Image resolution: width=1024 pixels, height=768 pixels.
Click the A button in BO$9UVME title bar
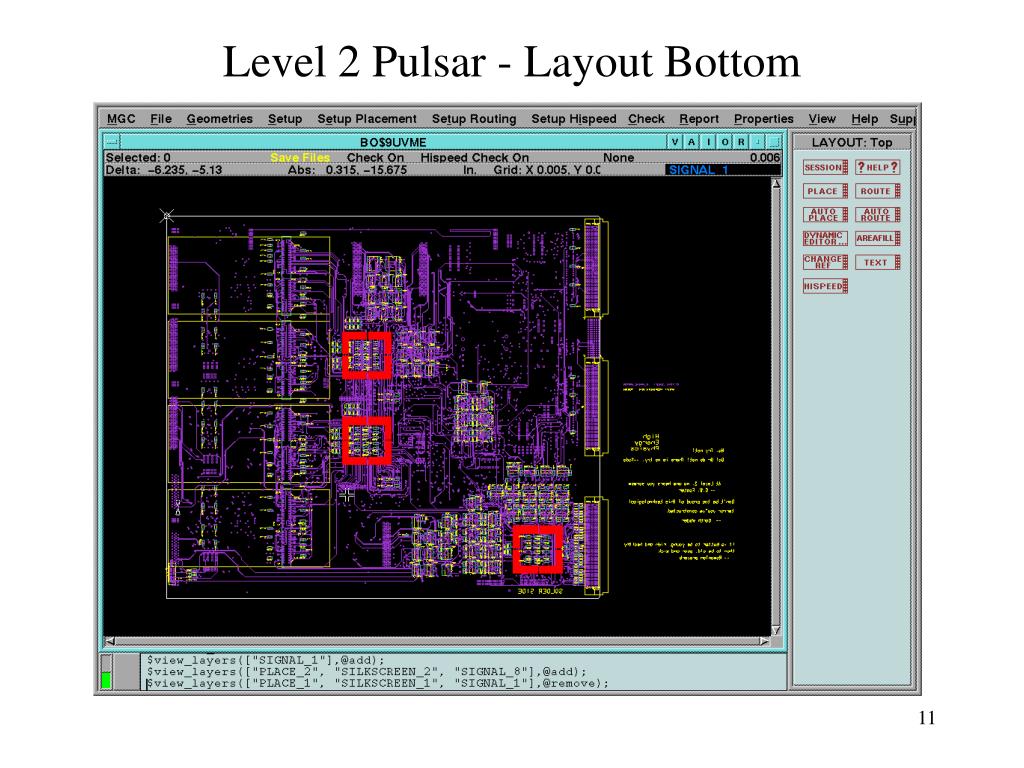coord(692,142)
